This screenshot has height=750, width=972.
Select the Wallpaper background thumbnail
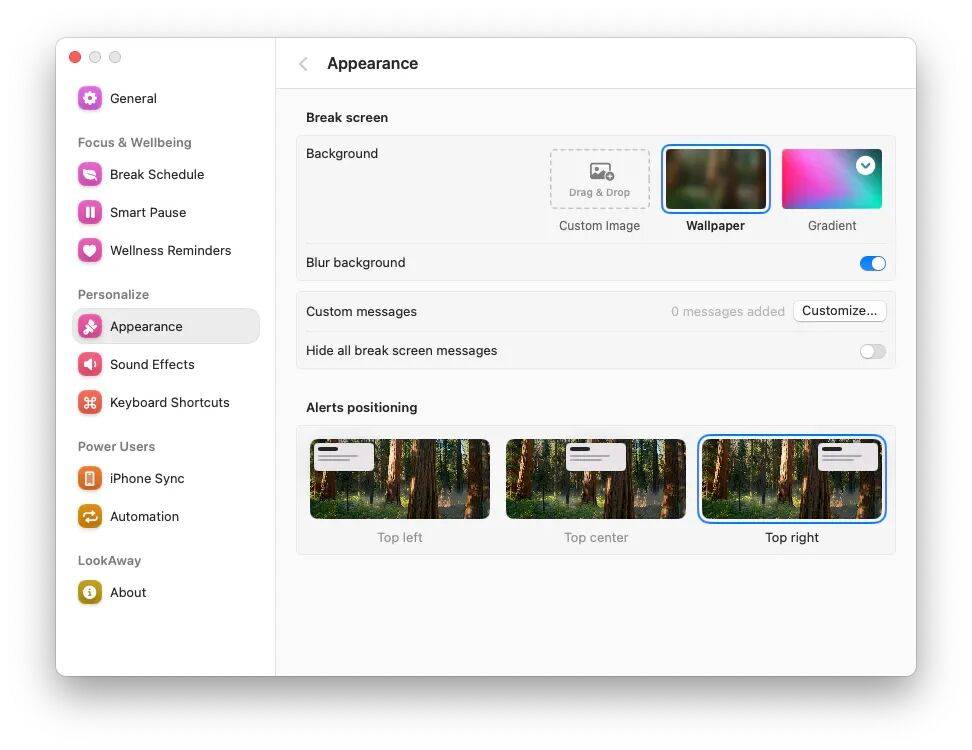[x=715, y=180]
